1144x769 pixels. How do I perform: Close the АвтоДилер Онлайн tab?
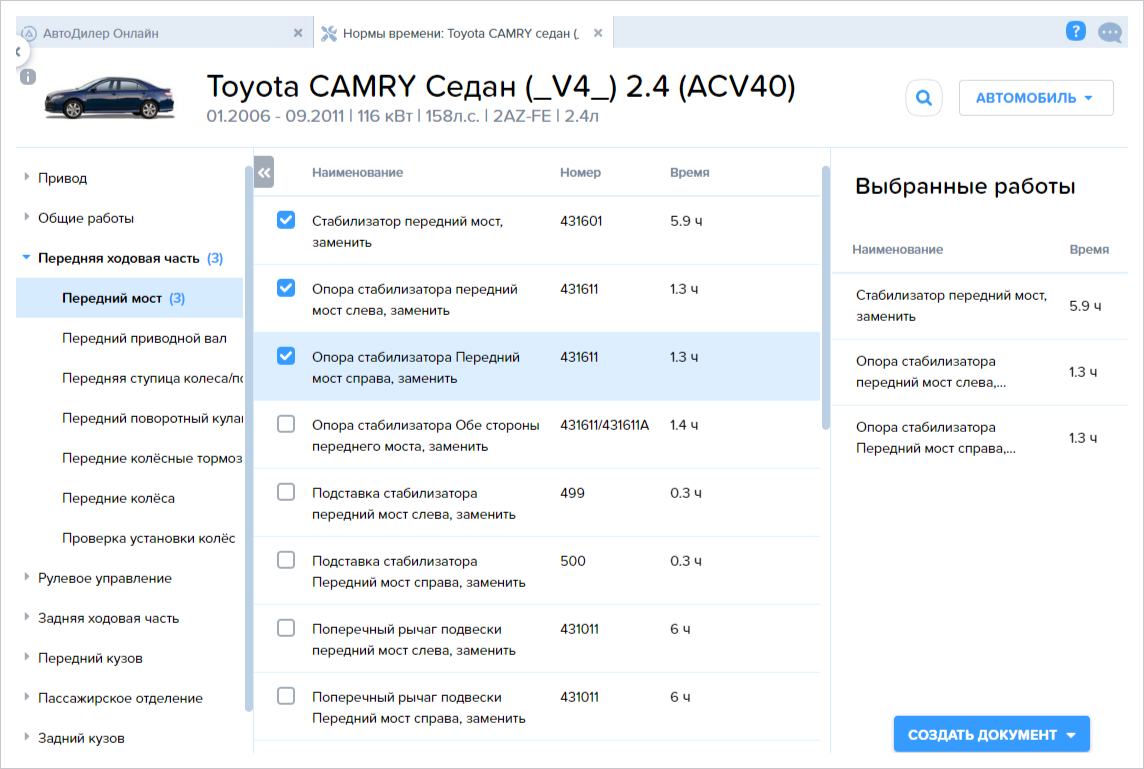pyautogui.click(x=298, y=33)
